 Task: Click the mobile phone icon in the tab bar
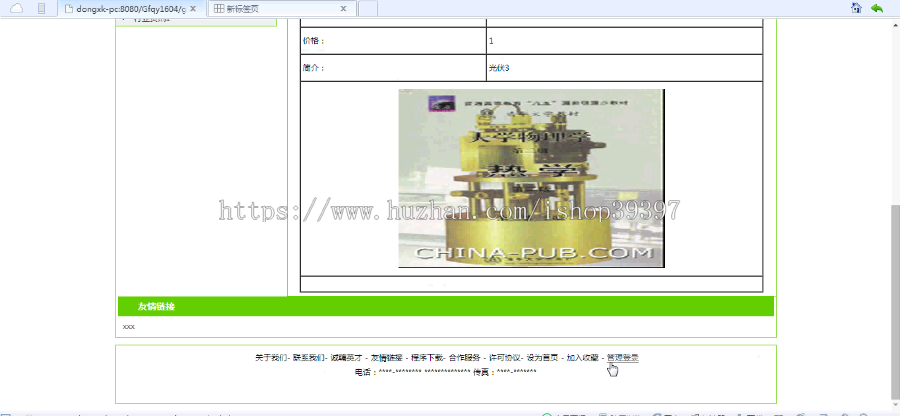41,8
